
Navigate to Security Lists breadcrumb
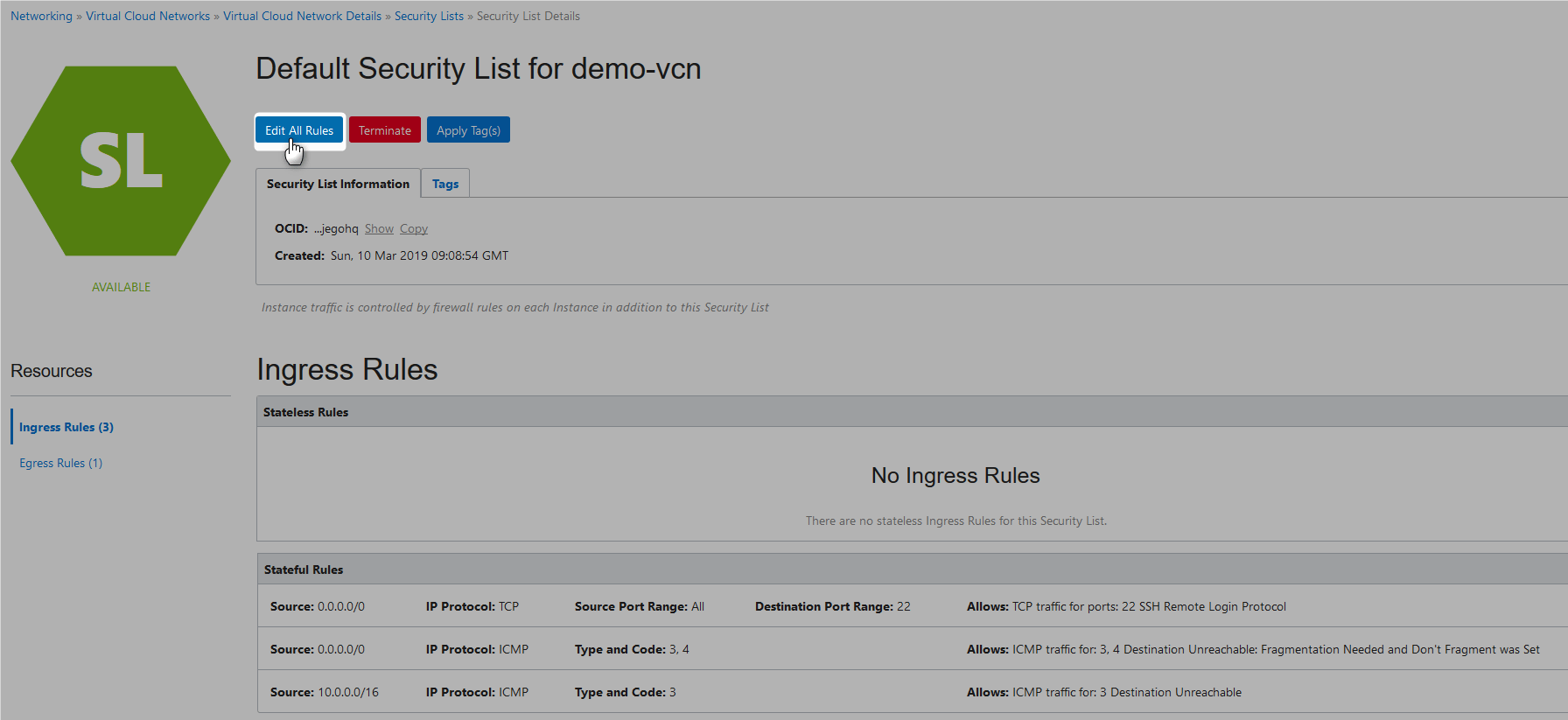point(429,17)
